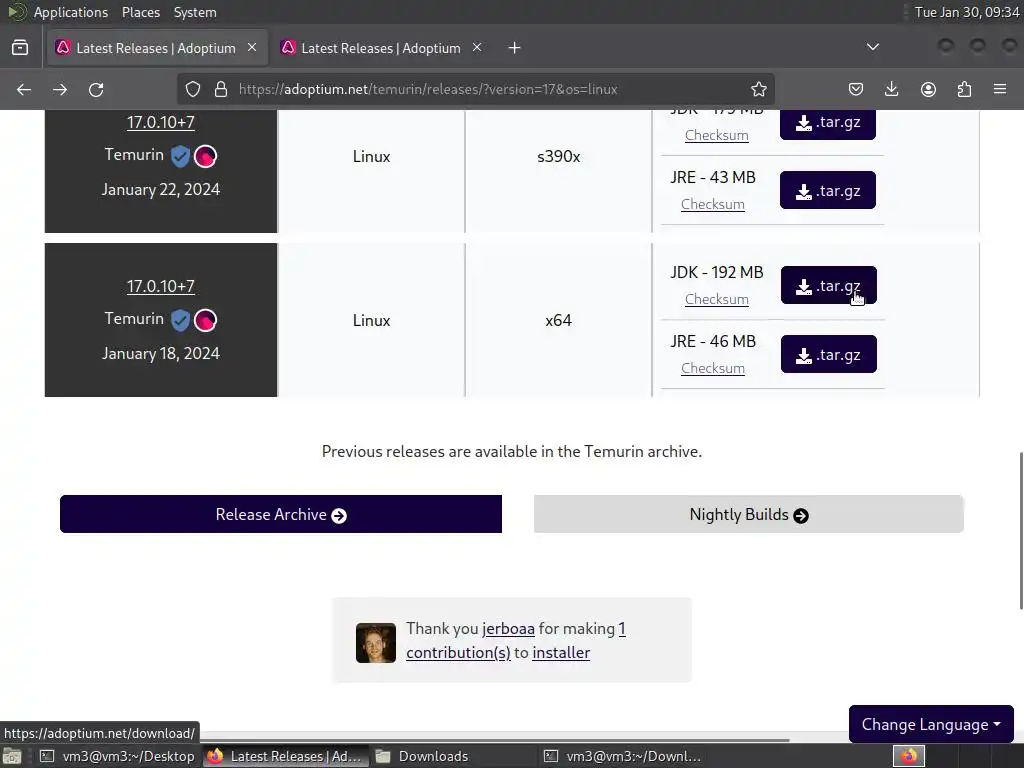The image size is (1024, 768).
Task: Open the tracking protection shield icon
Action: [193, 89]
